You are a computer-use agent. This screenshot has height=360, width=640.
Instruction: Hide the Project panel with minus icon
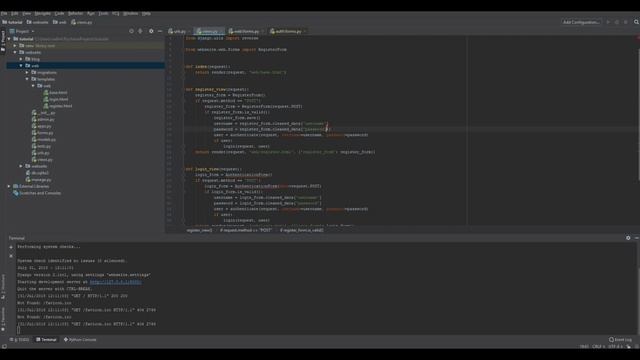[160, 31]
